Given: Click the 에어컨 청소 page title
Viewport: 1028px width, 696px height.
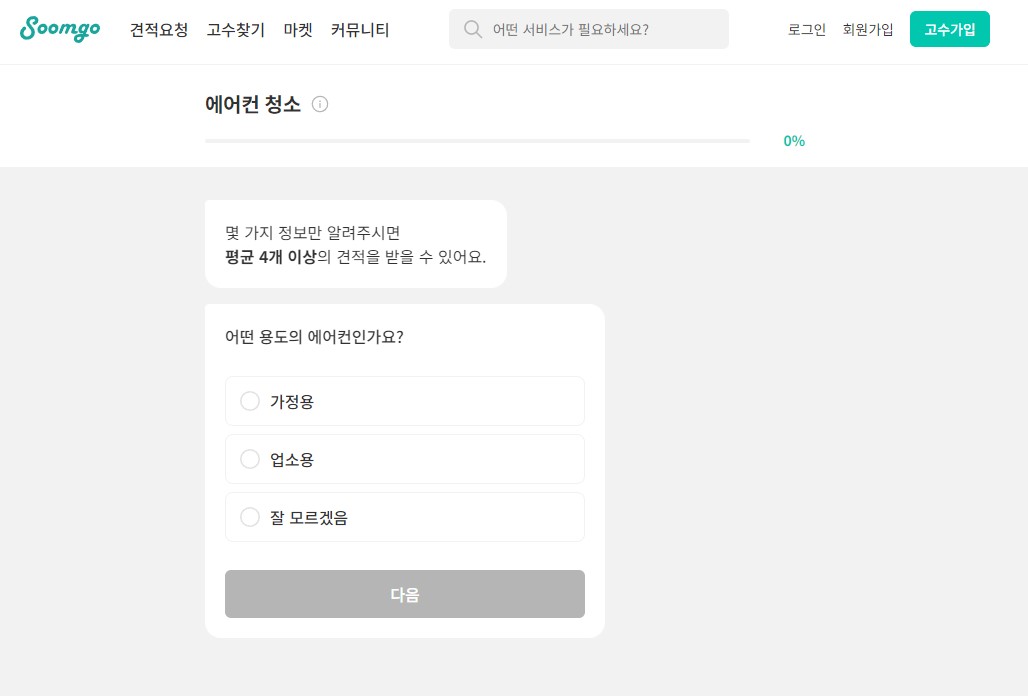Looking at the screenshot, I should coord(252,104).
